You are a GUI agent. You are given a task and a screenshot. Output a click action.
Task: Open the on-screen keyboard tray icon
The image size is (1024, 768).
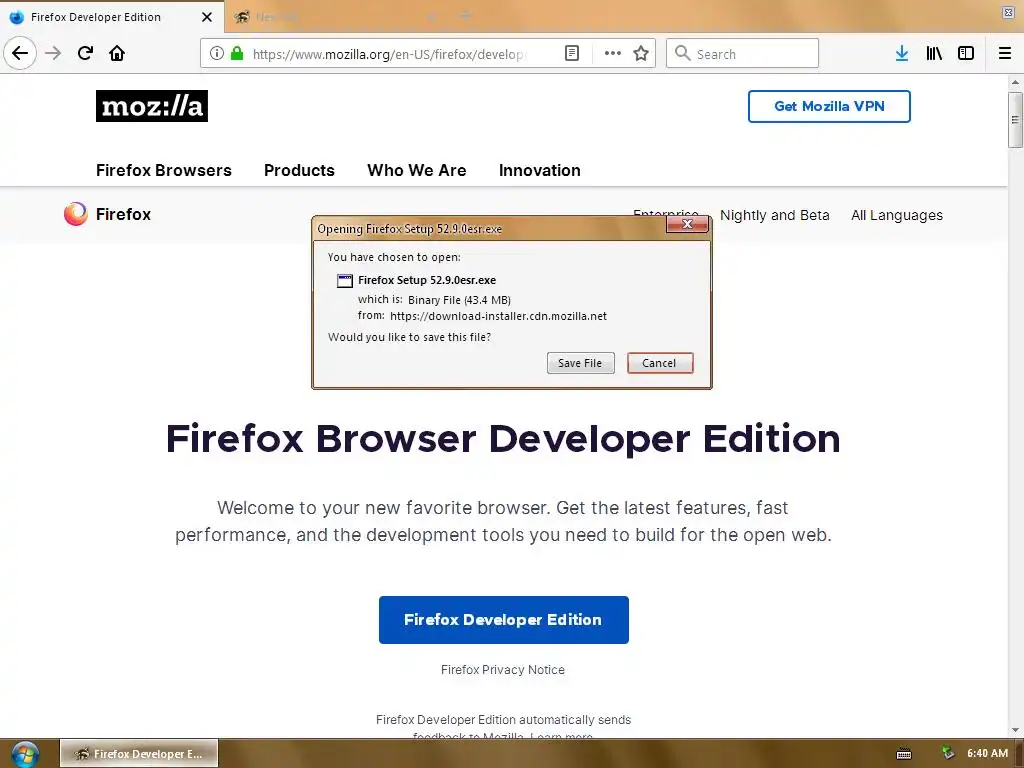904,754
